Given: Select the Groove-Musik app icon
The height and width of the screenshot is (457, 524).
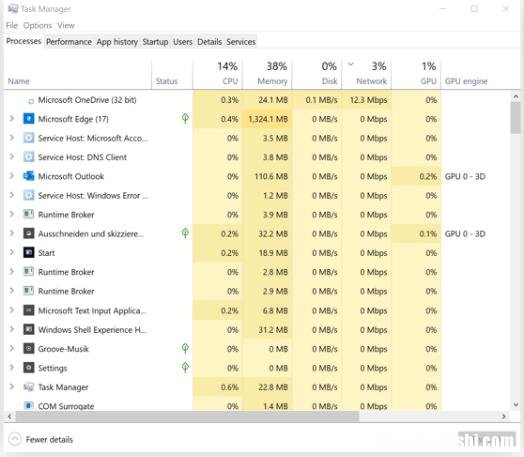Looking at the screenshot, I should 29,349.
